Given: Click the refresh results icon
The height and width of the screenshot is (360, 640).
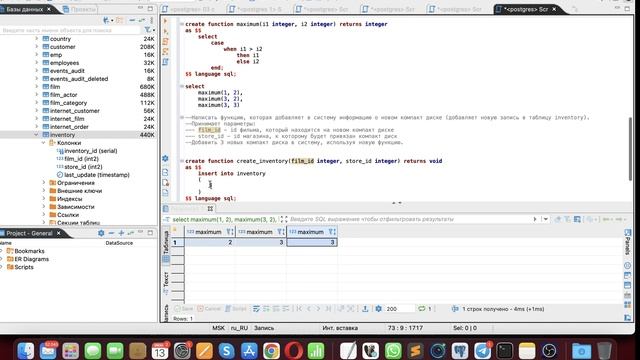Looking at the screenshot, I should click(x=422, y=309).
